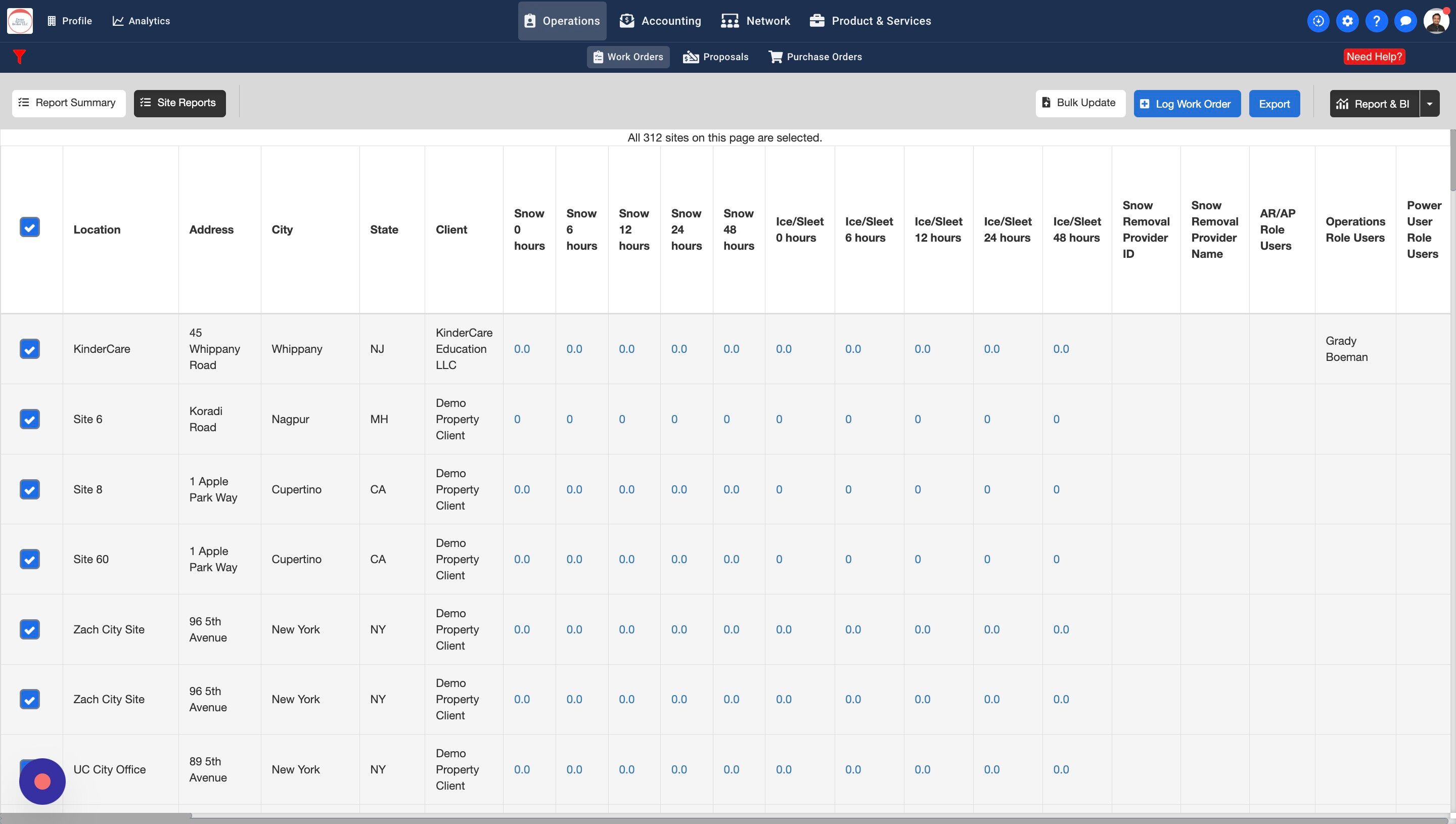
Task: Switch to the Proposals tab
Action: 716,57
